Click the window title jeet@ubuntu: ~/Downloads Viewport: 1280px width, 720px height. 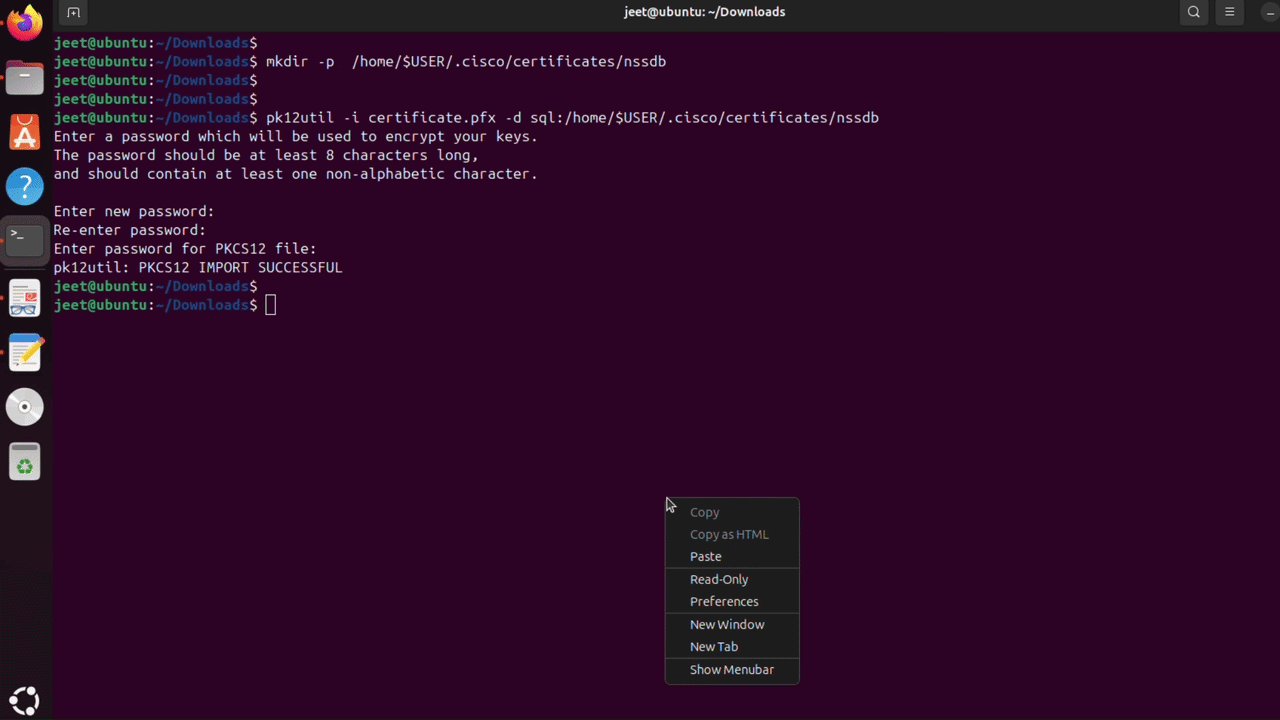coord(705,12)
